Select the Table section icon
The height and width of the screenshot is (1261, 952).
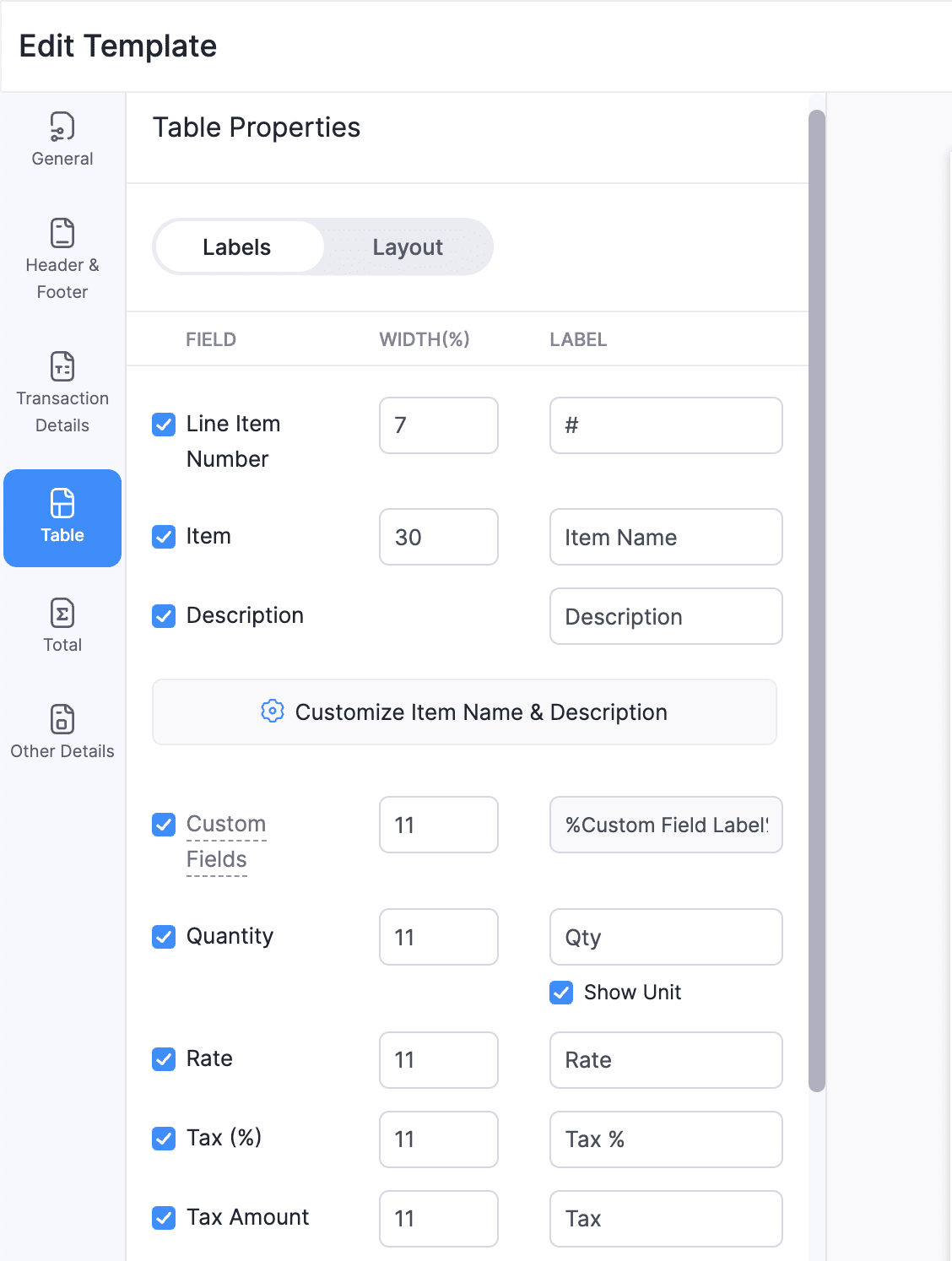[62, 504]
